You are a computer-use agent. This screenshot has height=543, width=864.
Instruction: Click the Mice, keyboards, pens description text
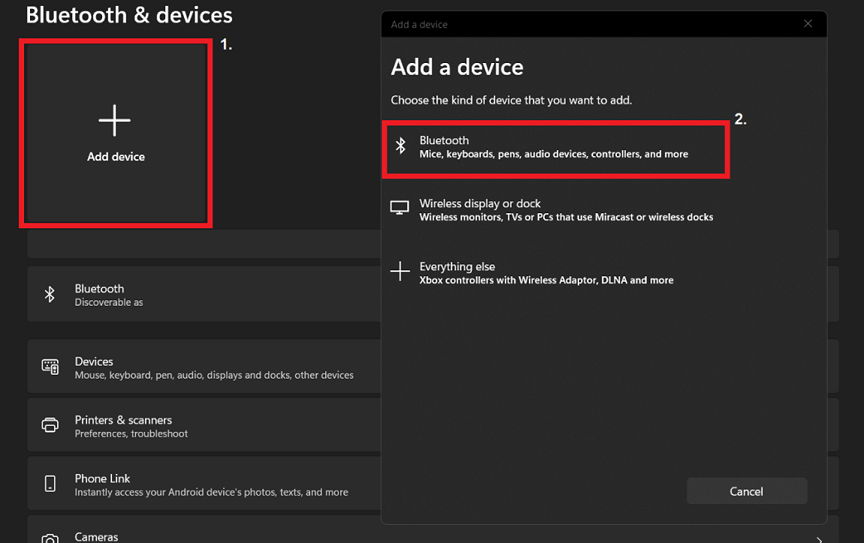coord(554,154)
